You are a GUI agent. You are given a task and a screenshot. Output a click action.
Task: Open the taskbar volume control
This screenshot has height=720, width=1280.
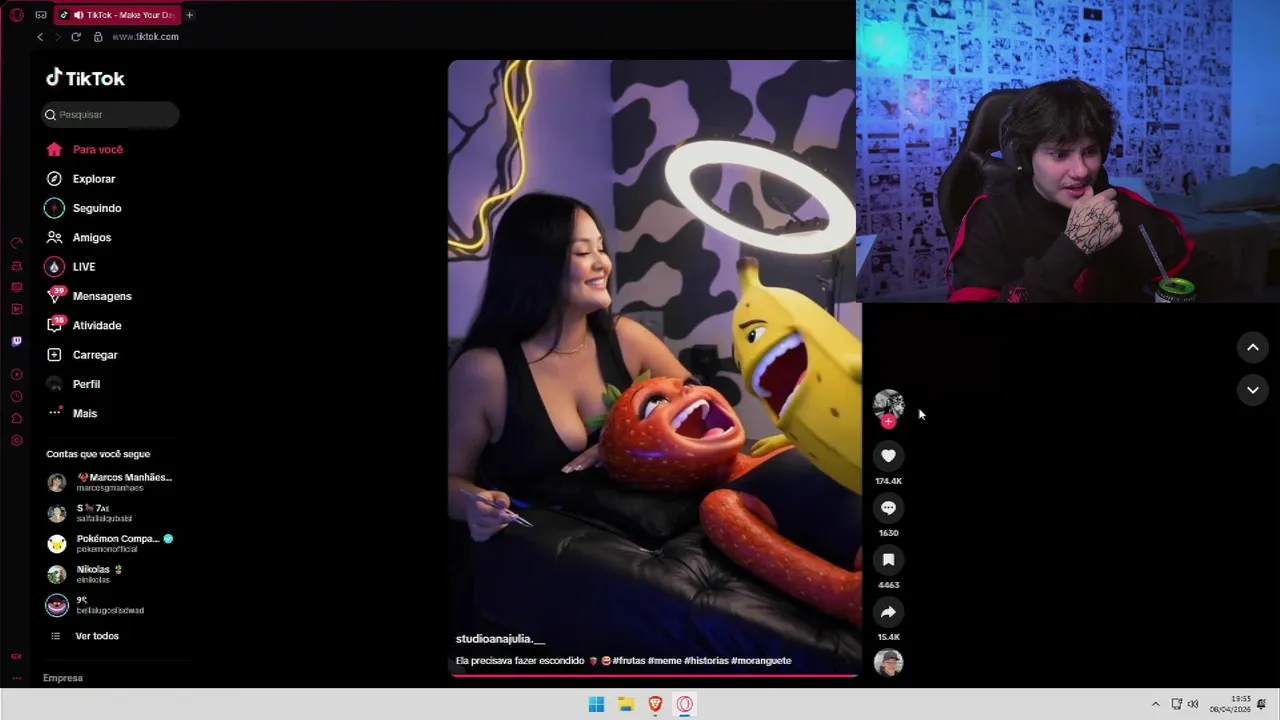click(x=1193, y=705)
